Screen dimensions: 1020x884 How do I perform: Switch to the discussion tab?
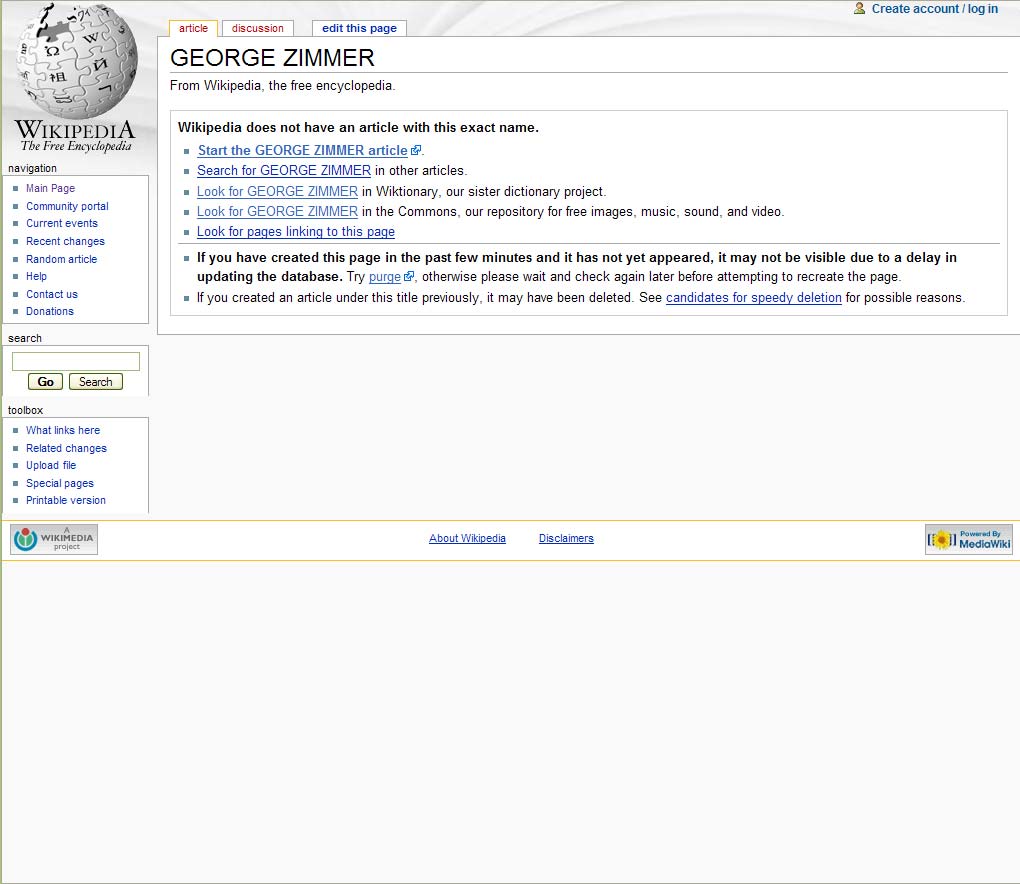258,28
